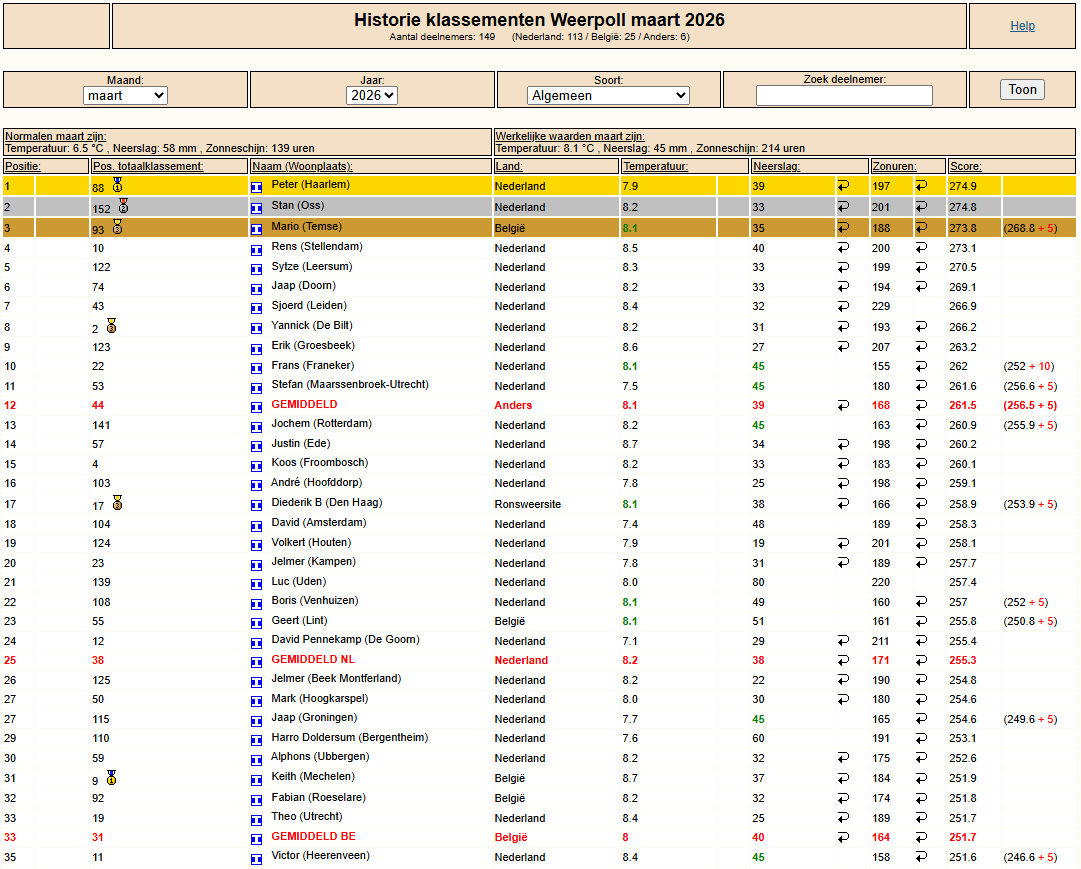Viewport: 1081px width, 869px height.
Task: Open the Help link
Action: click(1022, 26)
